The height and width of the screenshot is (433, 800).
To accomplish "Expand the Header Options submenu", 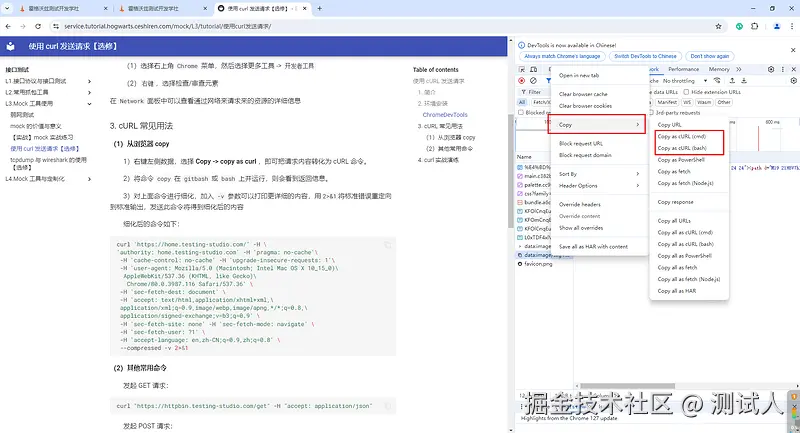I will (599, 186).
